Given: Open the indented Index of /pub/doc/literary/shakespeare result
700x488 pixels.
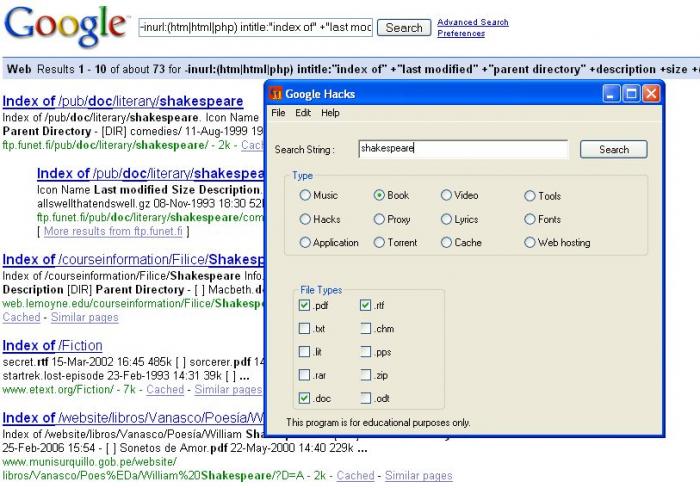Looking at the screenshot, I should [x=150, y=173].
